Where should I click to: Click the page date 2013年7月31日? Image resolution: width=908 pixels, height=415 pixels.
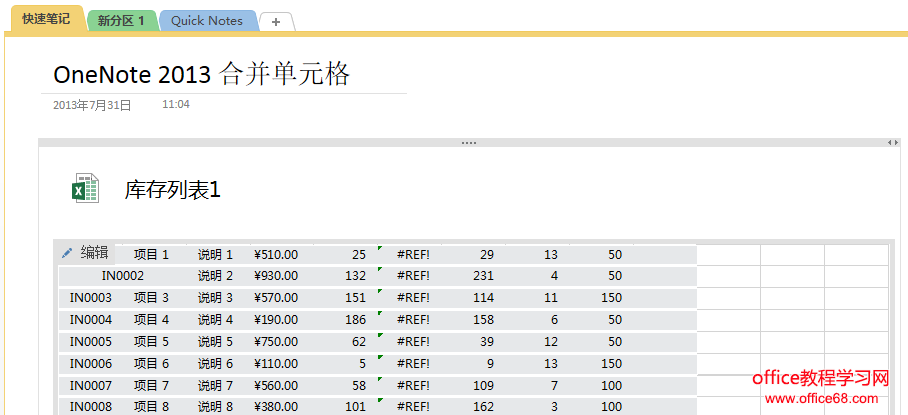[91, 104]
